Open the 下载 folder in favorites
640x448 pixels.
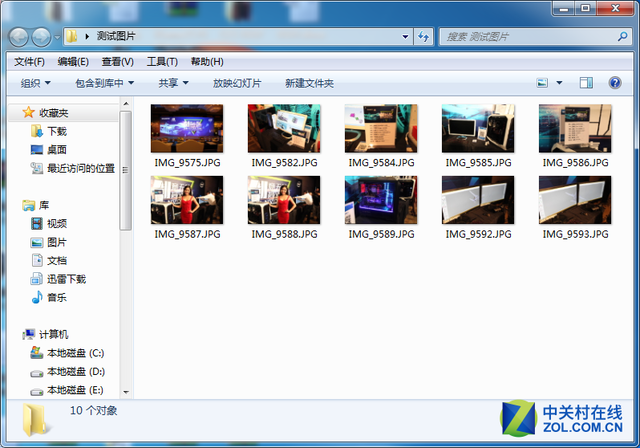point(56,131)
